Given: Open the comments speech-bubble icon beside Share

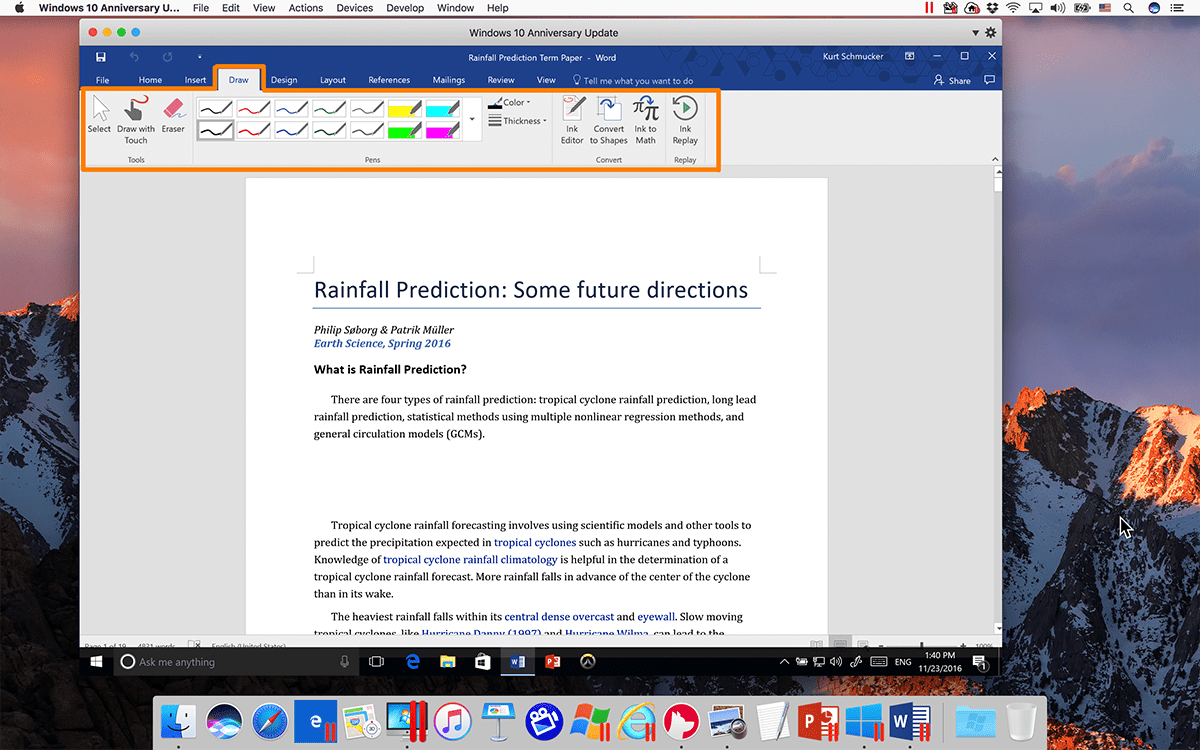Looking at the screenshot, I should click(989, 80).
